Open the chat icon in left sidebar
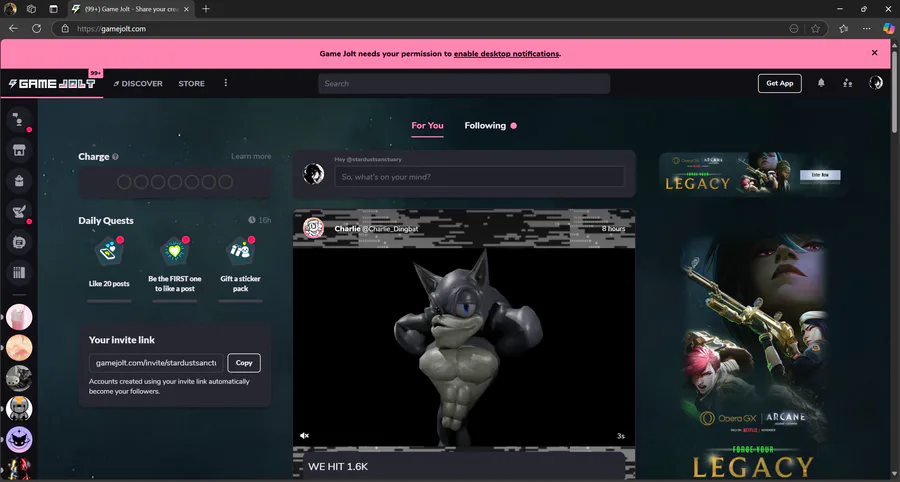The image size is (900, 482). 18,119
